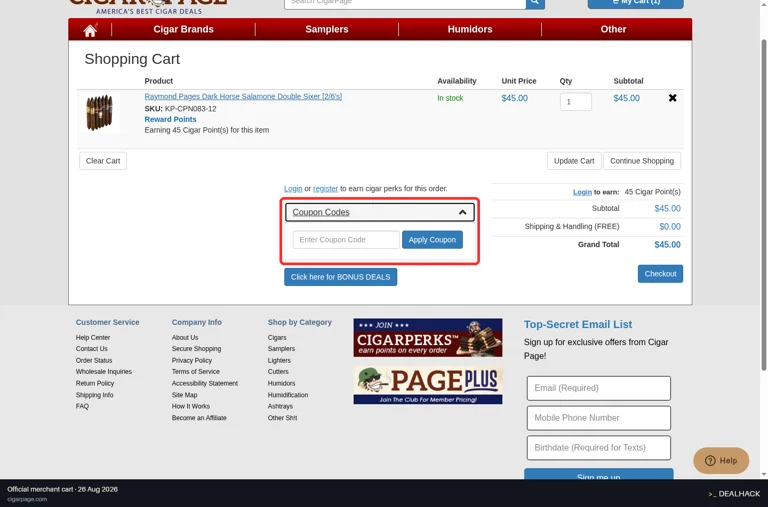Open the Secure Shopping link
This screenshot has height=507, width=768.
click(196, 349)
